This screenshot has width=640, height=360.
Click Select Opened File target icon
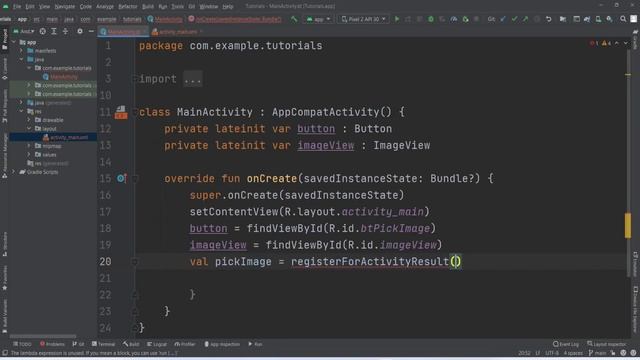[x=42, y=31]
